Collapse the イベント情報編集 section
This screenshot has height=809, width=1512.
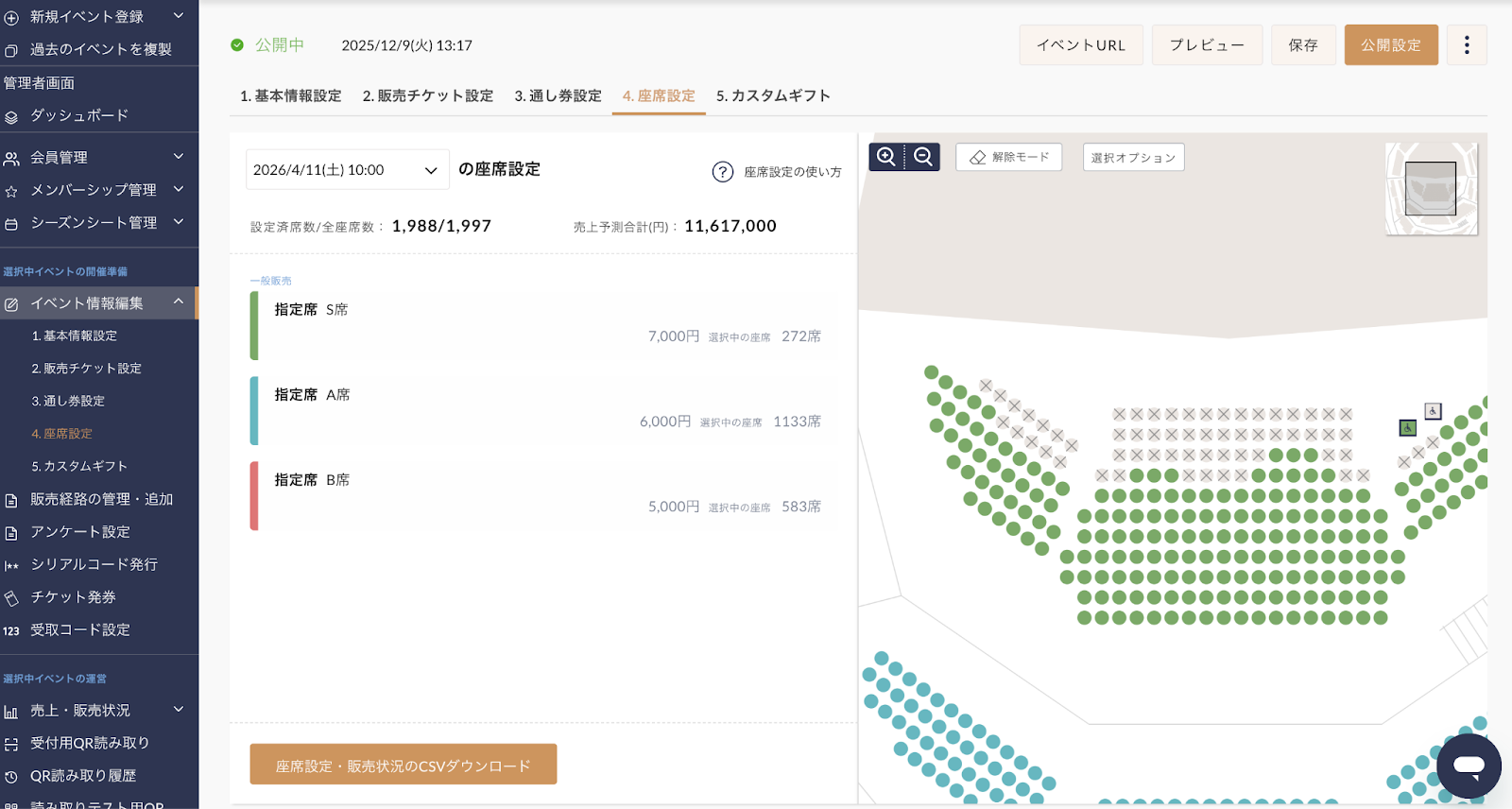pos(178,302)
